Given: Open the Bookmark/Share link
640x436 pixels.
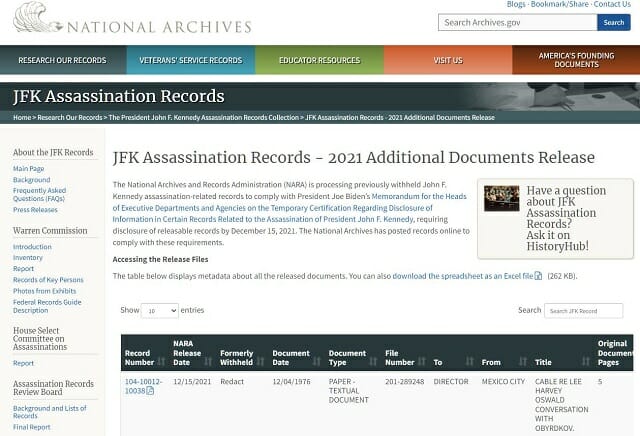Looking at the screenshot, I should (560, 4).
